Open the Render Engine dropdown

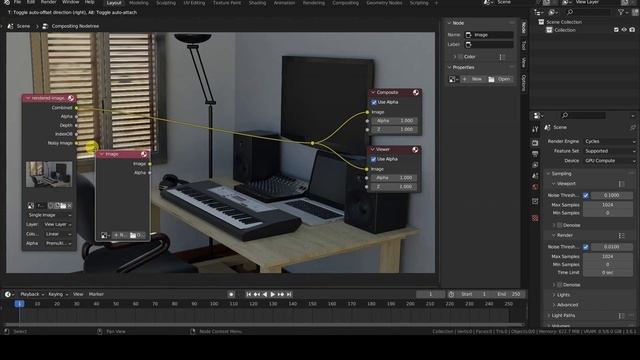609,141
